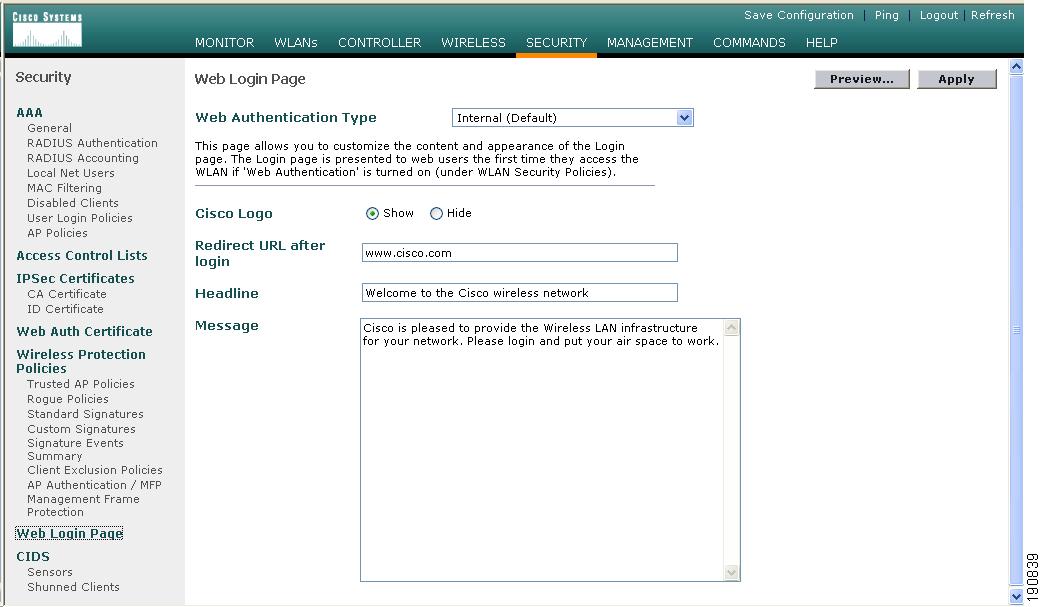Click the Ping link
Image resolution: width=1042 pixels, height=607 pixels.
click(x=886, y=15)
